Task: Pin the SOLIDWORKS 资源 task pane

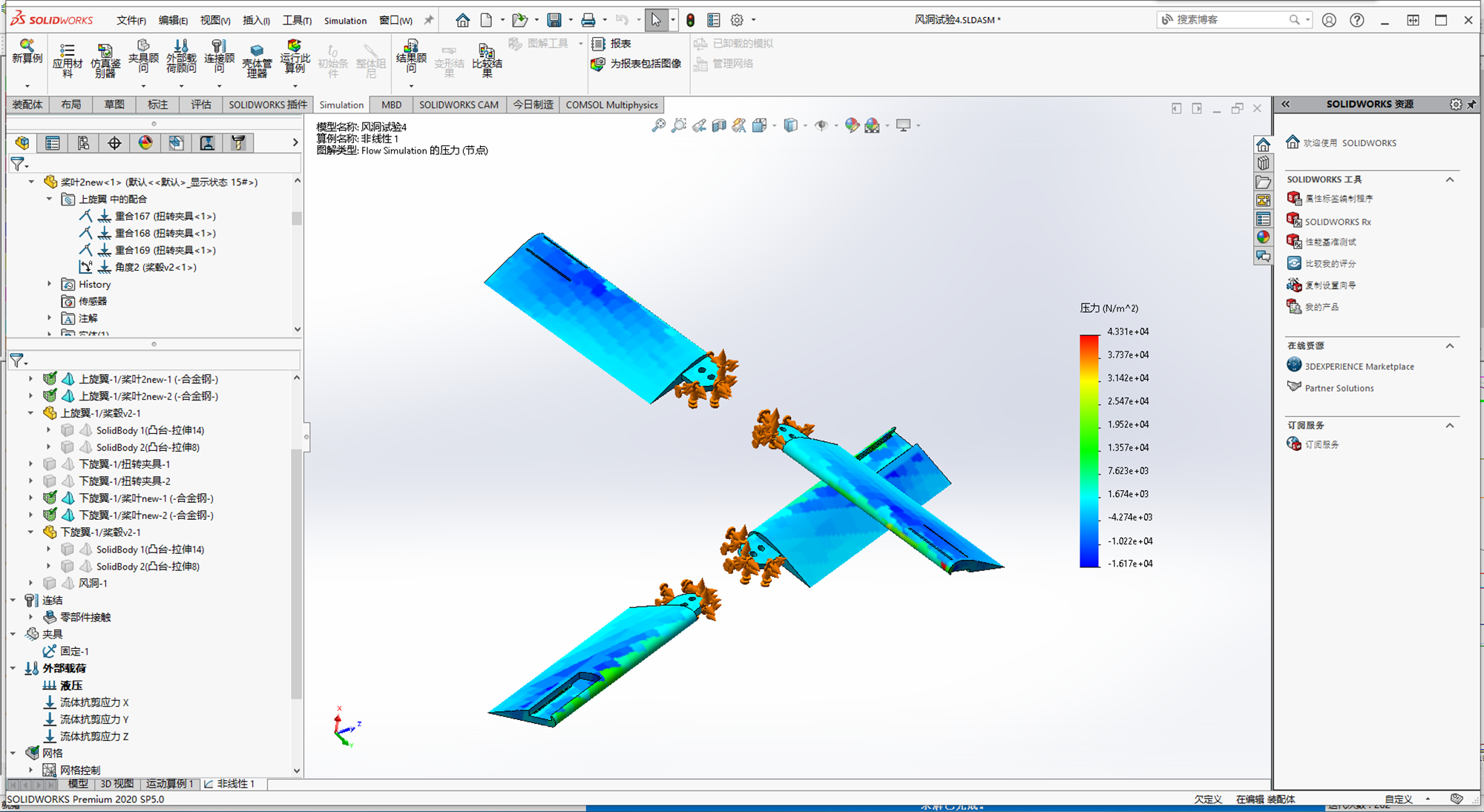Action: [1471, 104]
